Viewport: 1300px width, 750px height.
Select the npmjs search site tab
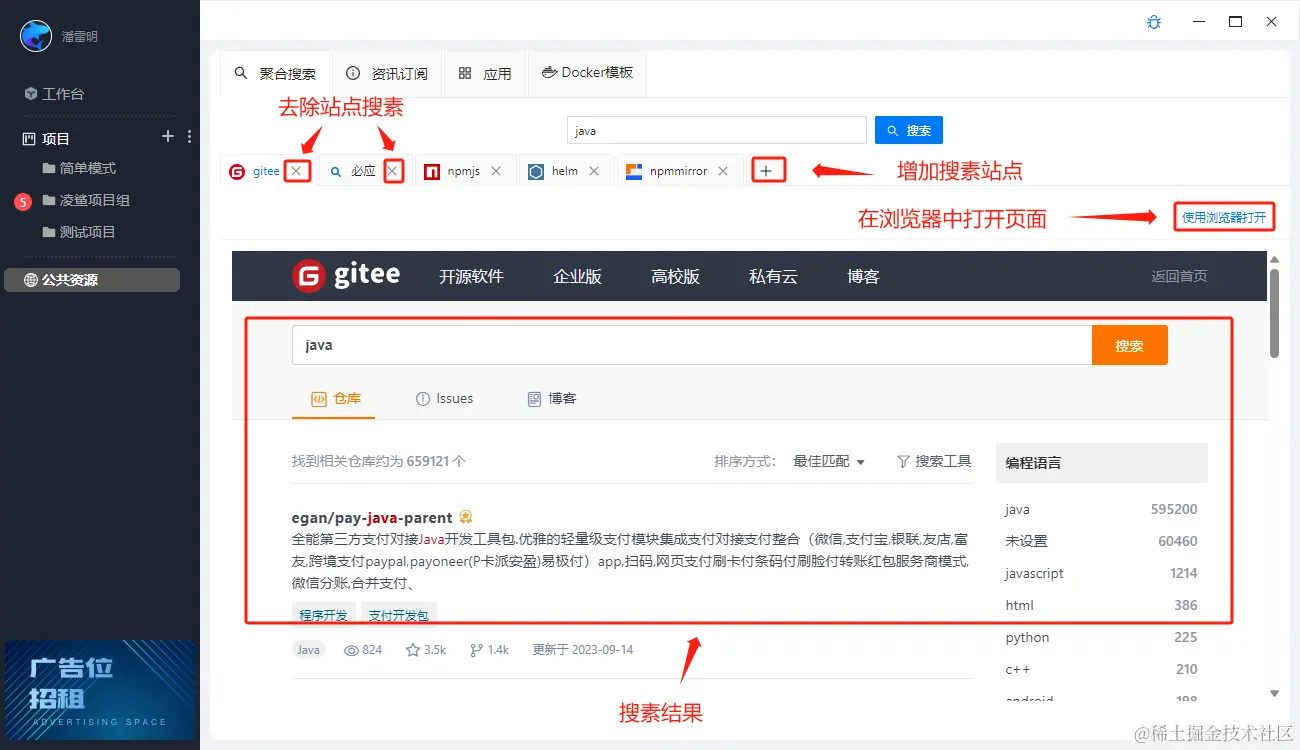tap(452, 171)
